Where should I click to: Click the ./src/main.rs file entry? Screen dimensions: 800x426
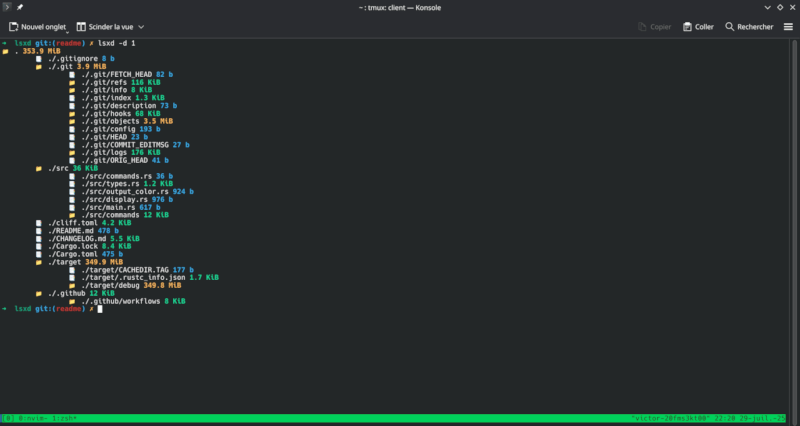click(x=110, y=207)
